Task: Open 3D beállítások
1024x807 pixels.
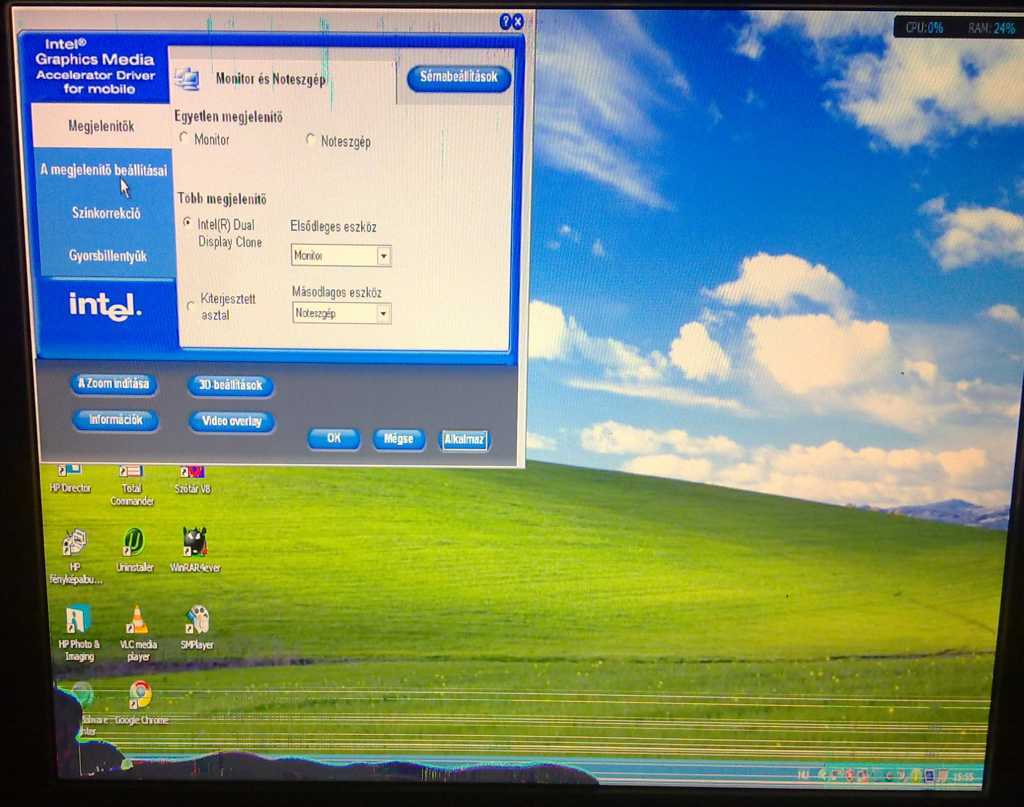Action: (x=231, y=385)
